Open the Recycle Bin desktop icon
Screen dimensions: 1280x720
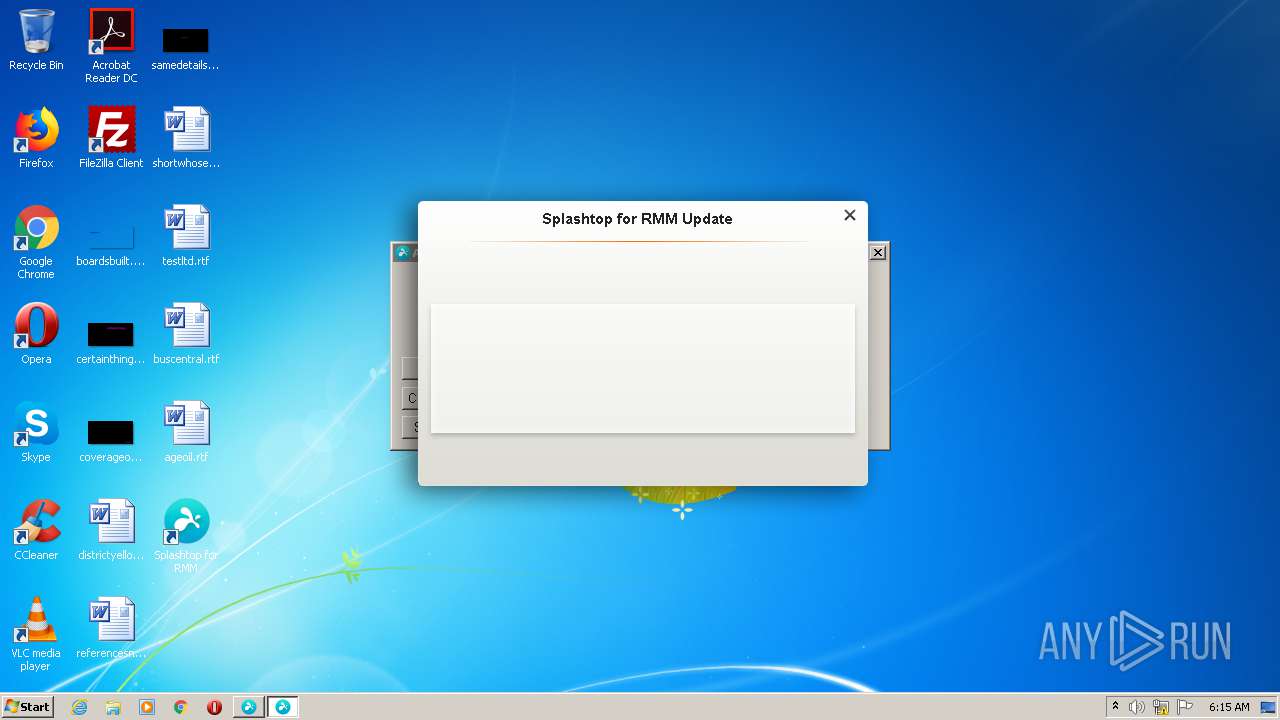pyautogui.click(x=36, y=40)
